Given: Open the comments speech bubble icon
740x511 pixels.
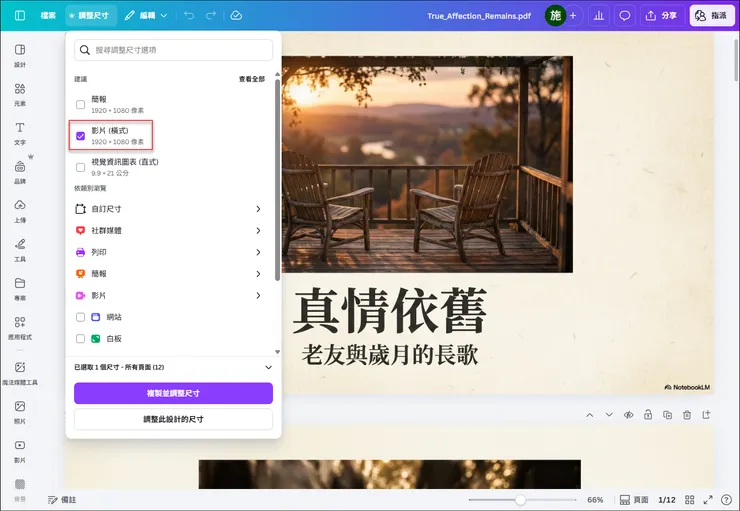Looking at the screenshot, I should 624,16.
